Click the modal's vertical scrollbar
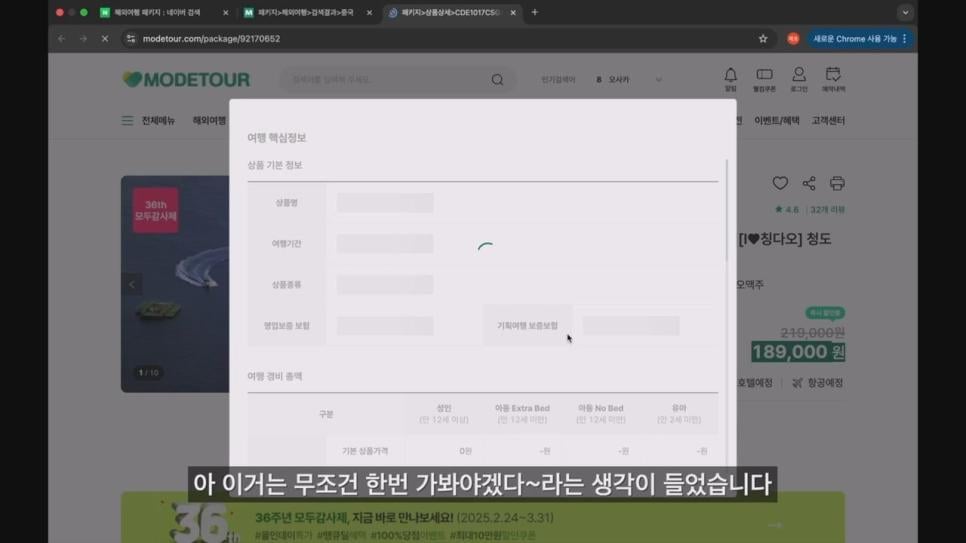Image resolution: width=966 pixels, height=543 pixels. pyautogui.click(x=727, y=210)
